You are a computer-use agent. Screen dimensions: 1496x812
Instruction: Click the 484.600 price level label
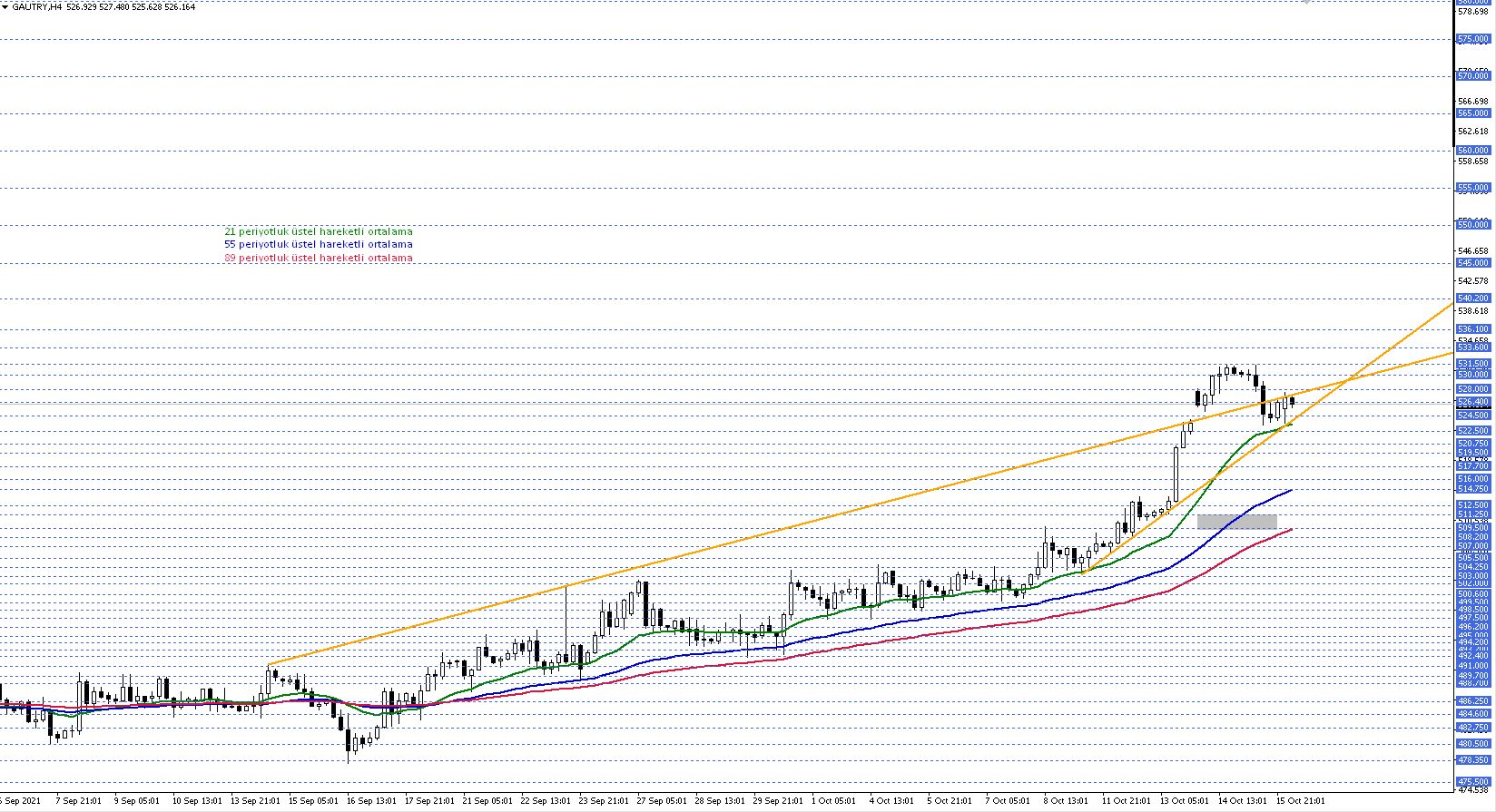click(x=1472, y=714)
